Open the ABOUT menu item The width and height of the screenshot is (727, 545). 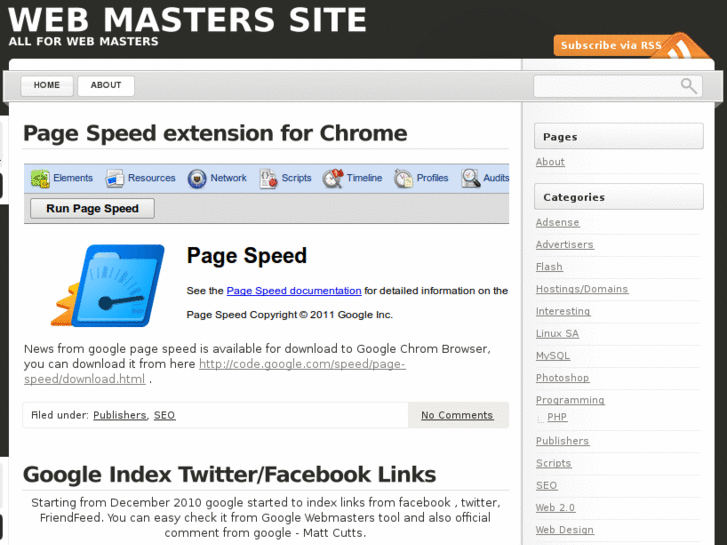pyautogui.click(x=106, y=85)
